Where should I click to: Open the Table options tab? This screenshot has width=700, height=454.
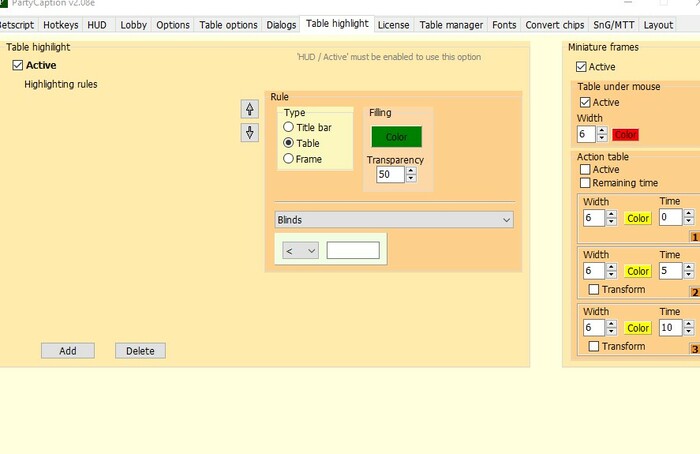tap(228, 25)
